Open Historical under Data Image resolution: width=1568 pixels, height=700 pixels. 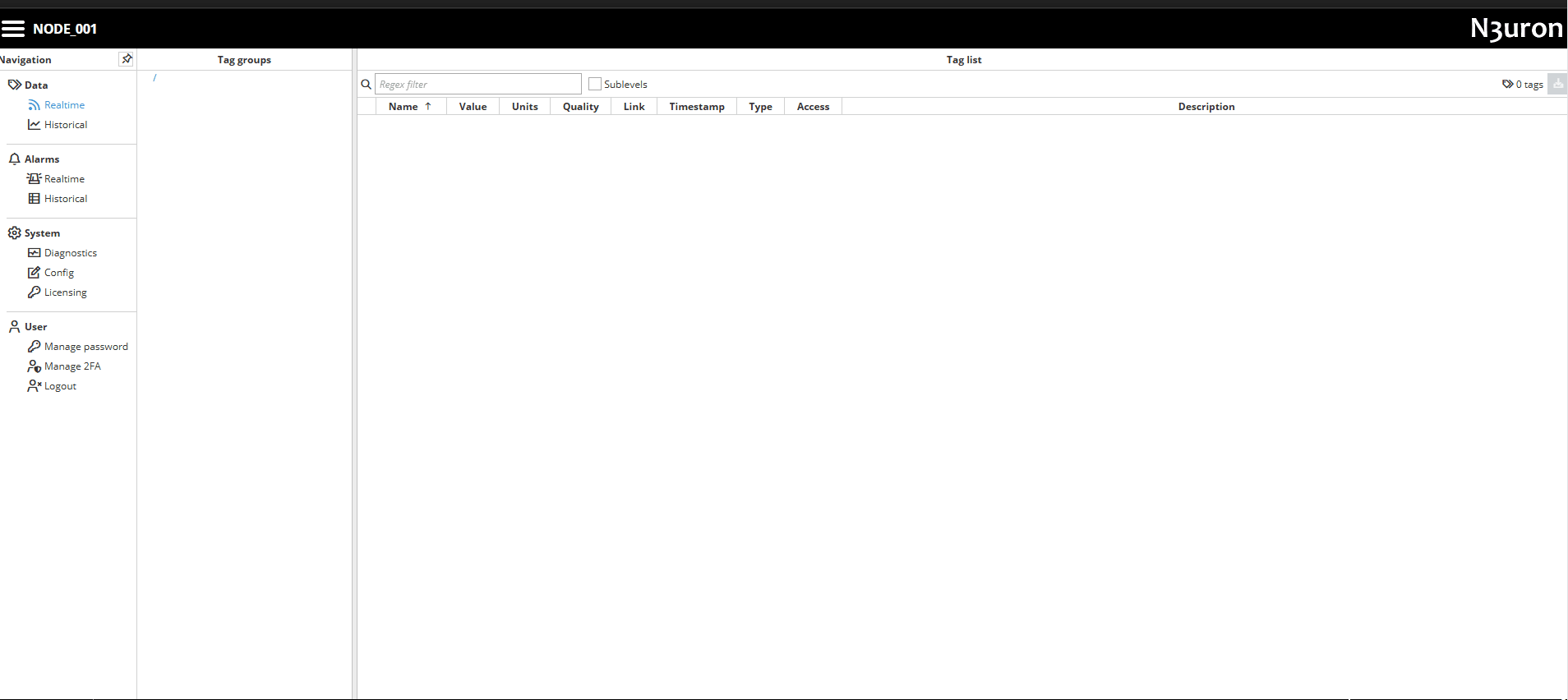pos(65,125)
